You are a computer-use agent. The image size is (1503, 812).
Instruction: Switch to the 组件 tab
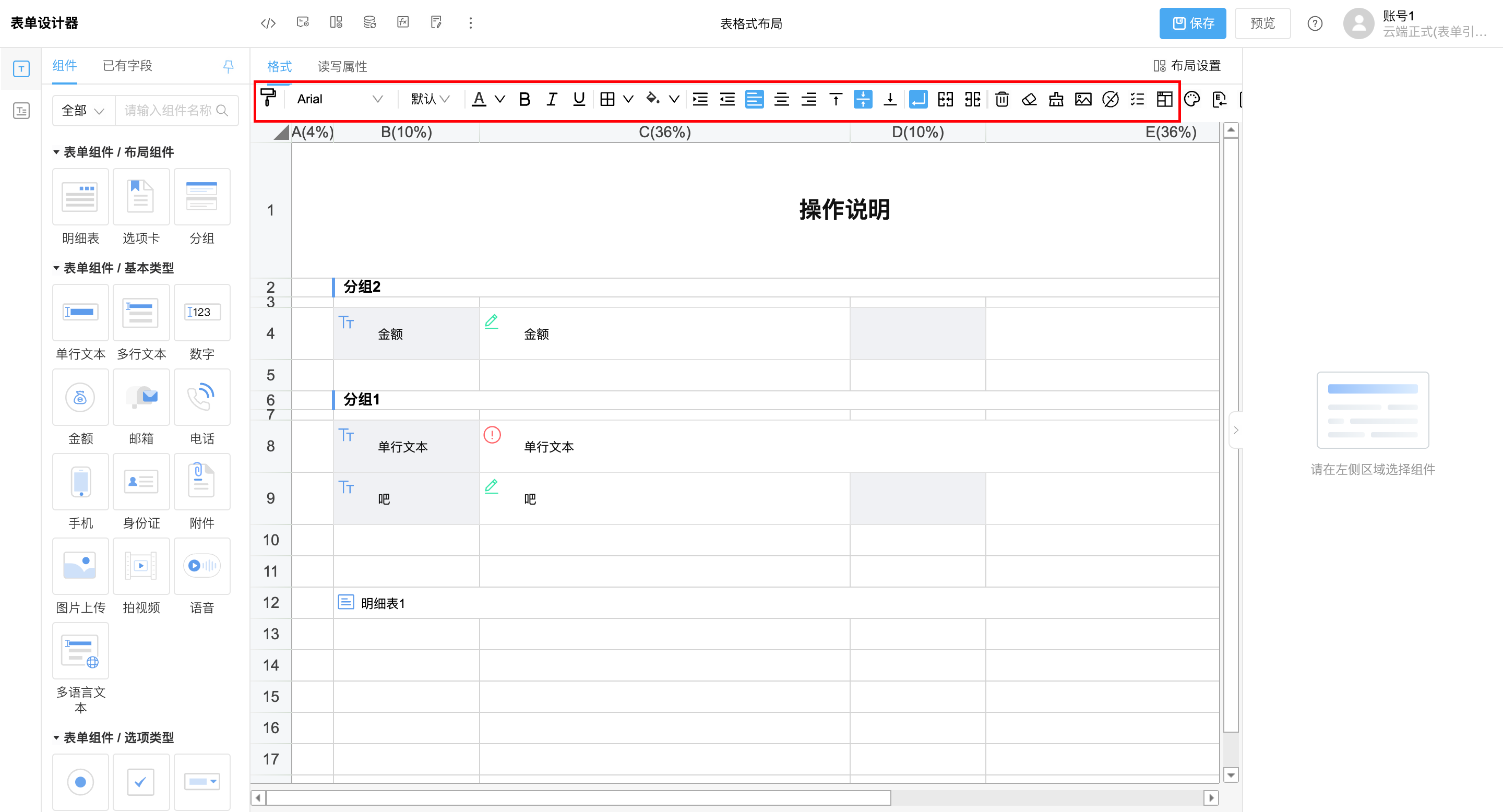[x=64, y=65]
